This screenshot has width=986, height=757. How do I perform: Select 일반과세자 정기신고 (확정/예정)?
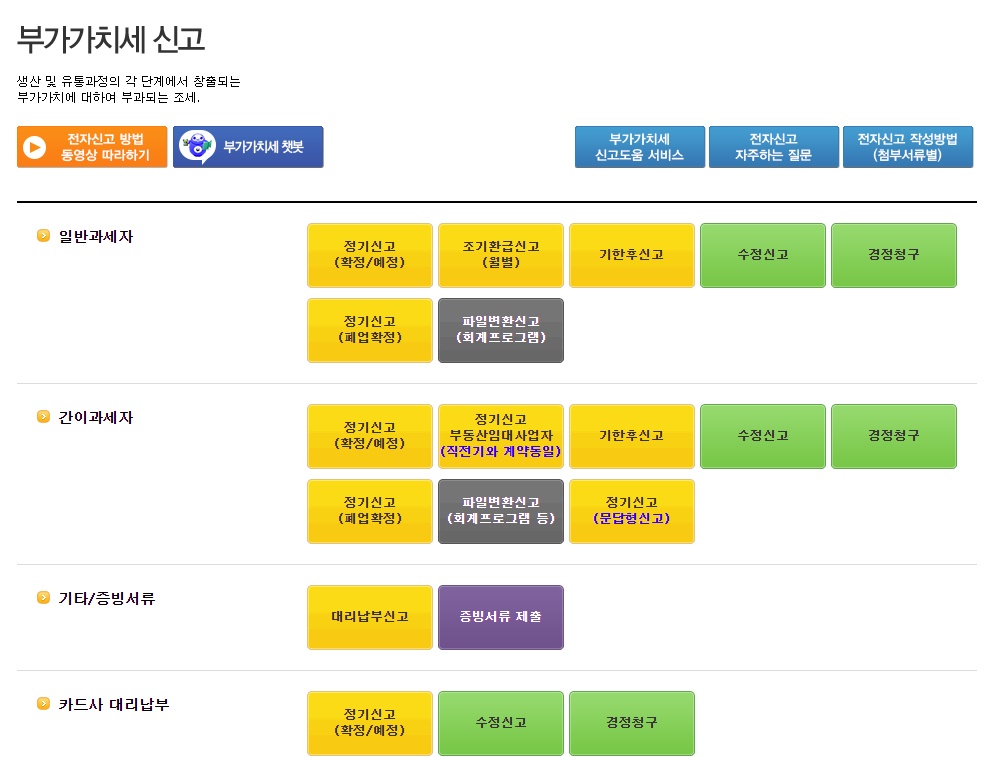tap(370, 255)
